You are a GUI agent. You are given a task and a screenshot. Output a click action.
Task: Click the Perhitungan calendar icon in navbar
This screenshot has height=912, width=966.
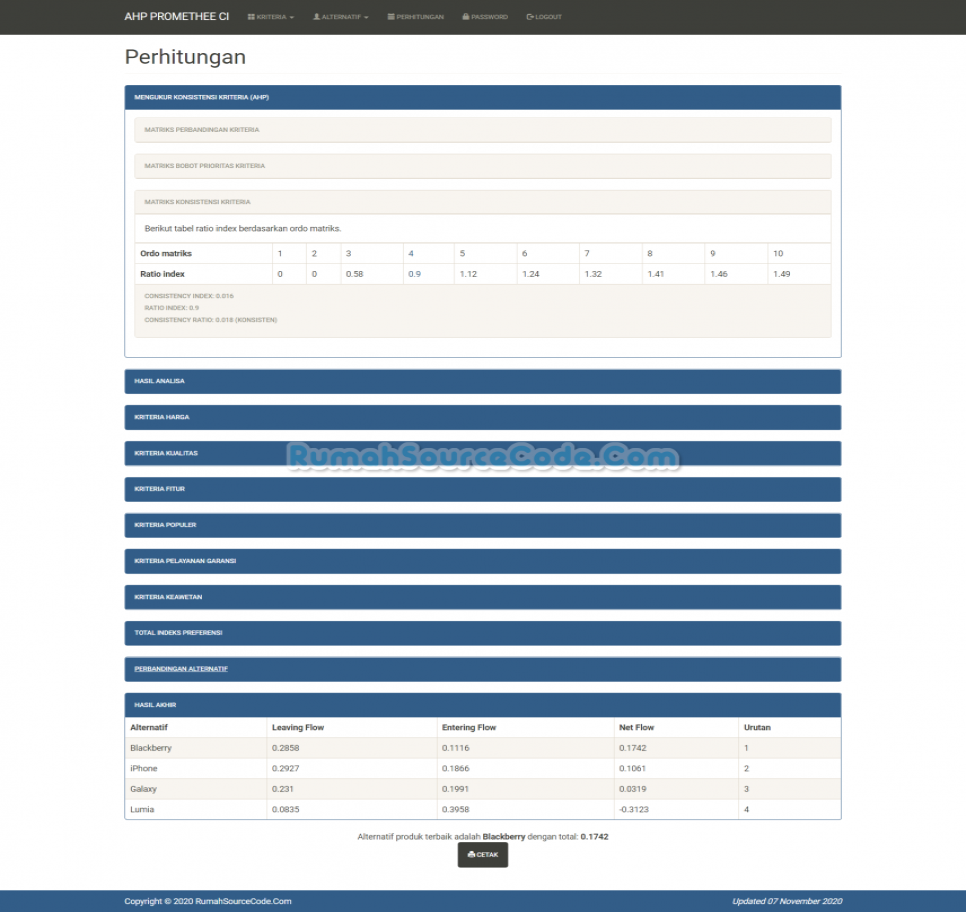tap(391, 17)
